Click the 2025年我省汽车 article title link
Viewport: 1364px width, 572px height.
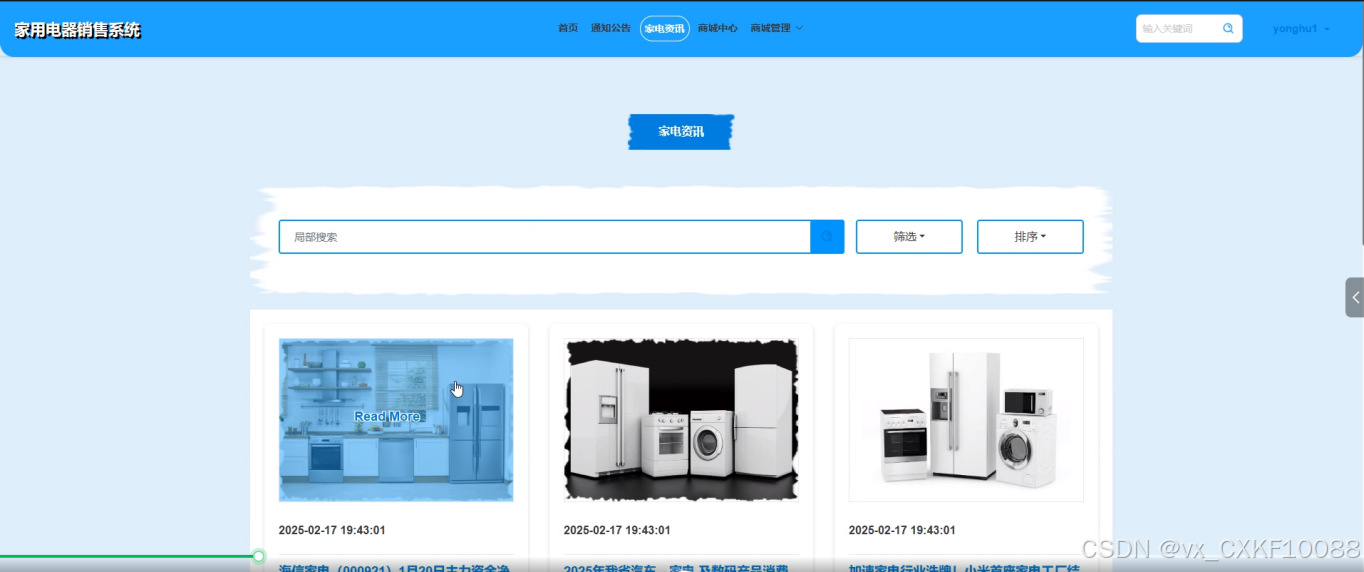[677, 567]
